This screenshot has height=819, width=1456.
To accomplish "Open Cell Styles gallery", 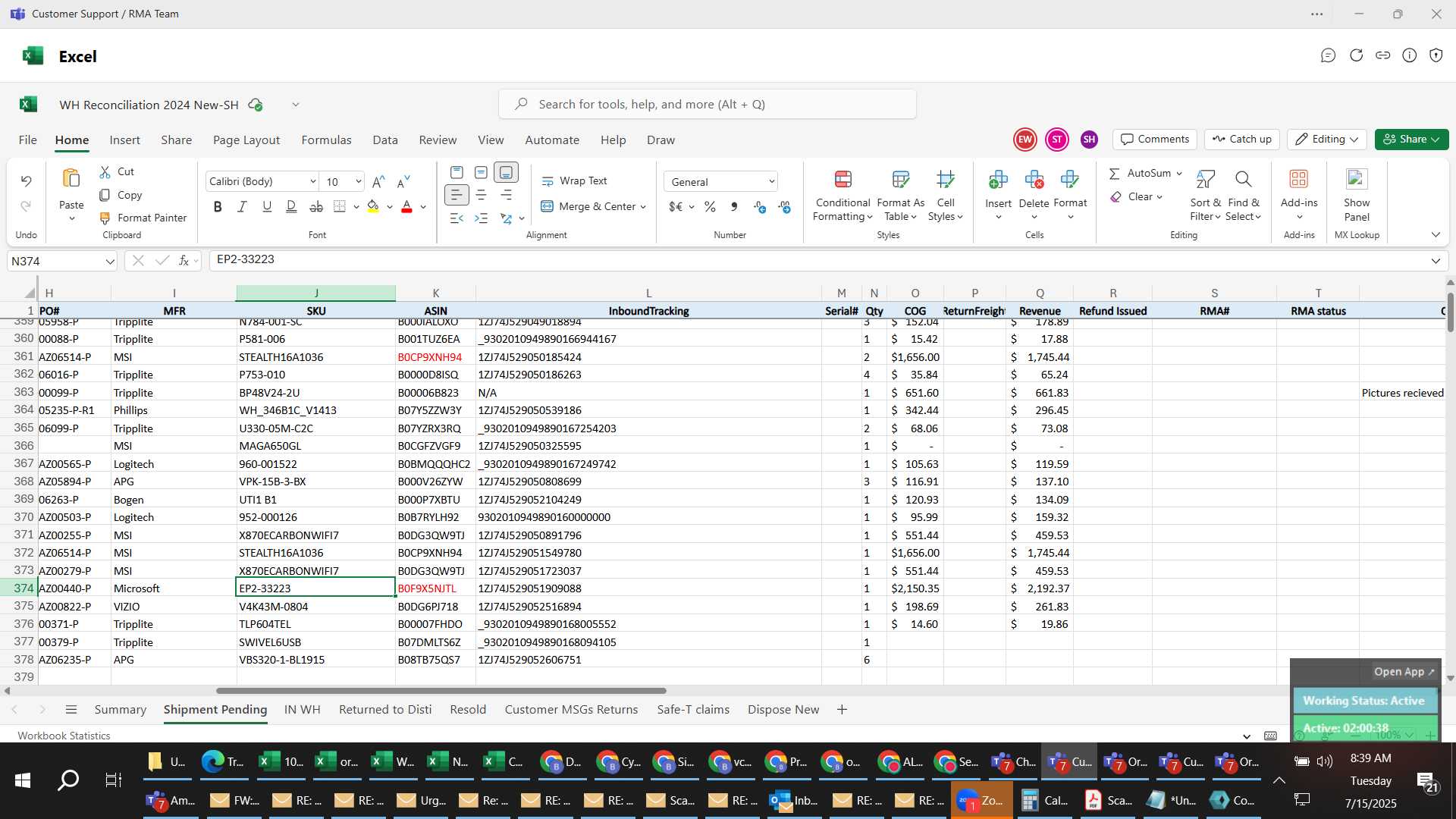I will click(945, 196).
